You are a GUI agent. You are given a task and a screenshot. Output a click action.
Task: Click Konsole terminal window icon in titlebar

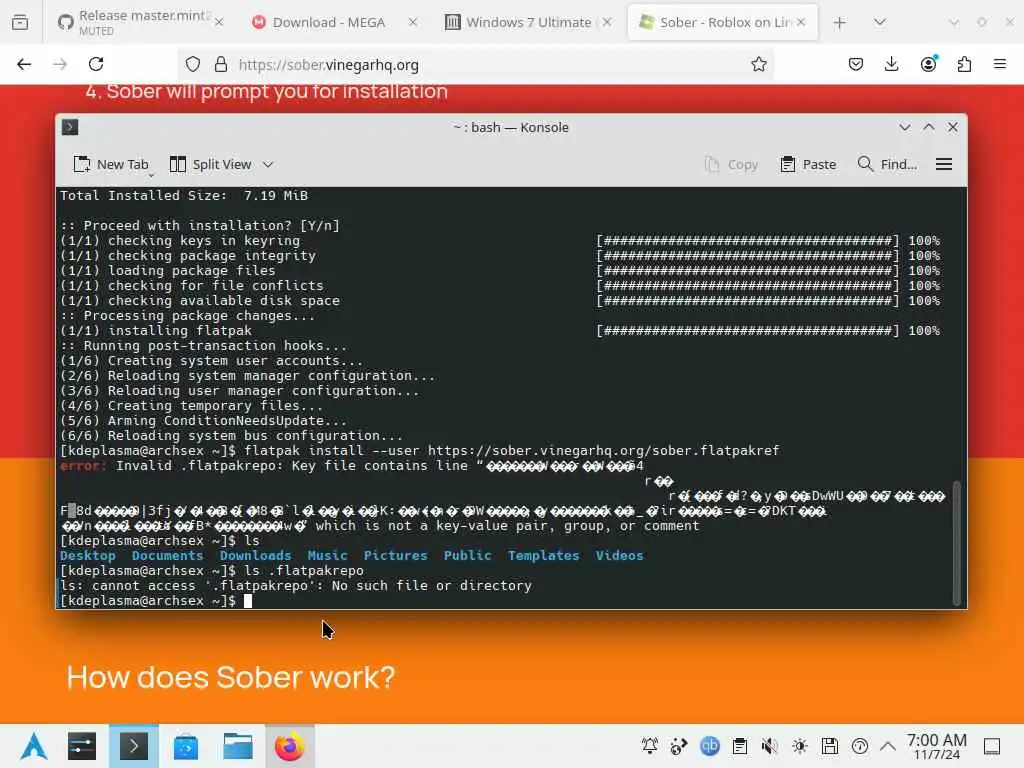coord(70,127)
